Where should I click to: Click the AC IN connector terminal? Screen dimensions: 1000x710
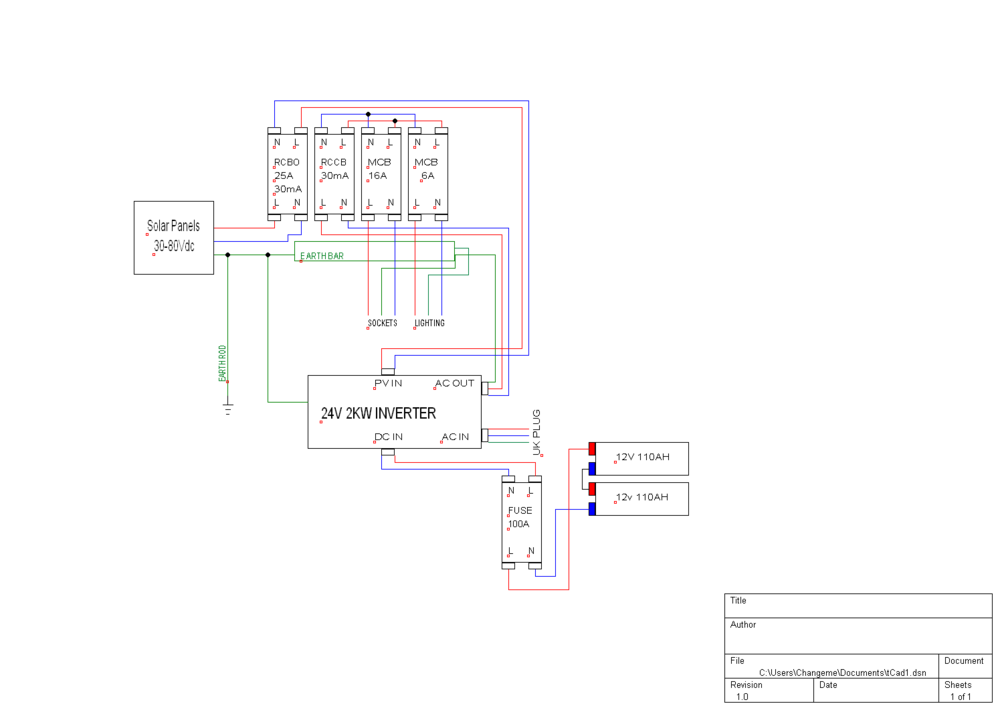coord(485,436)
